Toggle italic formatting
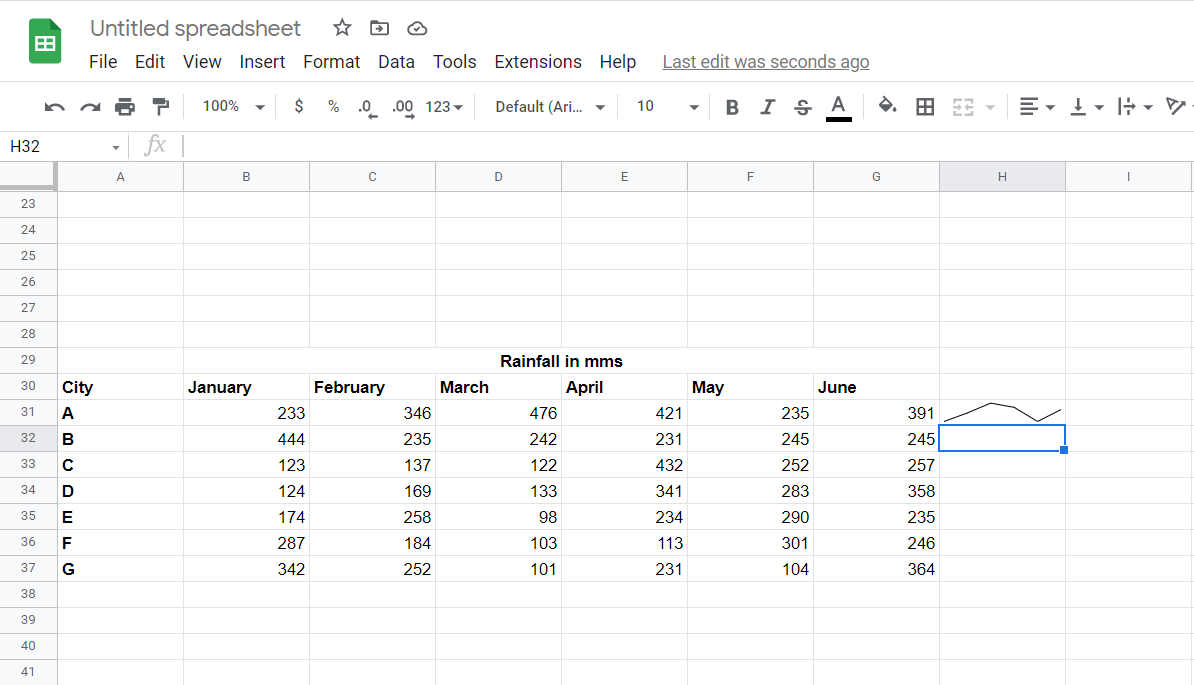Screen dimensions: 1194x685 point(767,107)
